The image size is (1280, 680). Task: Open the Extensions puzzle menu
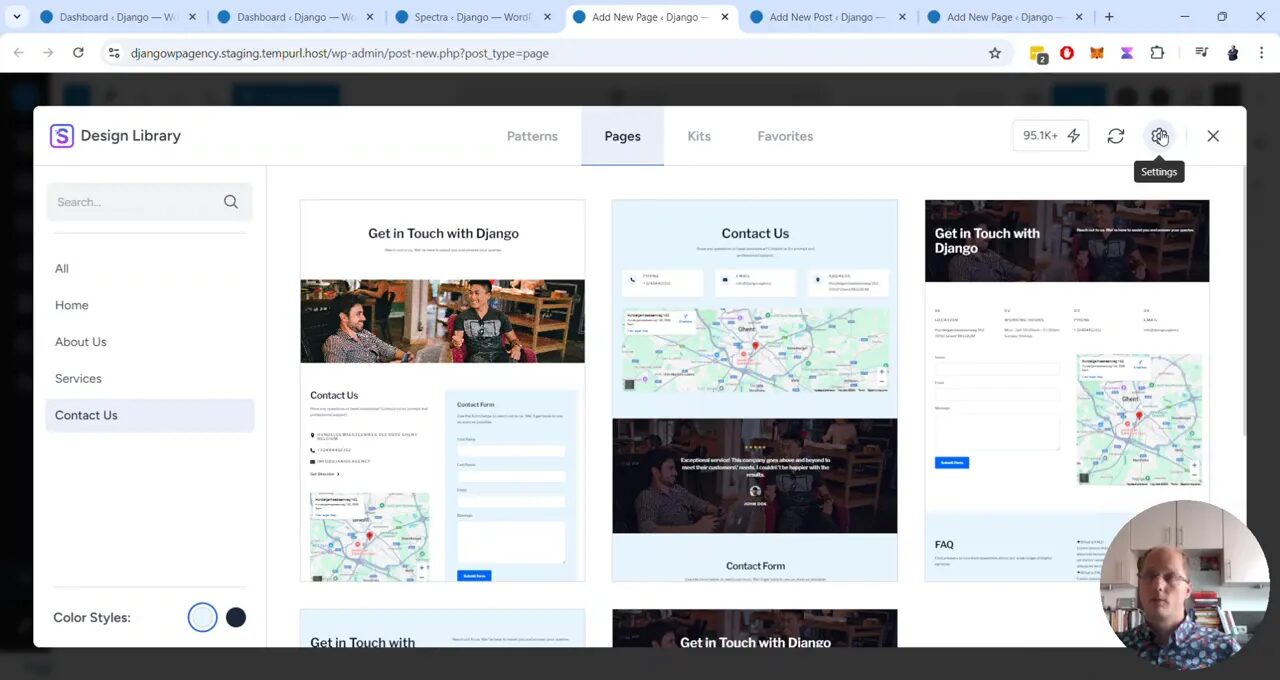pos(1157,53)
